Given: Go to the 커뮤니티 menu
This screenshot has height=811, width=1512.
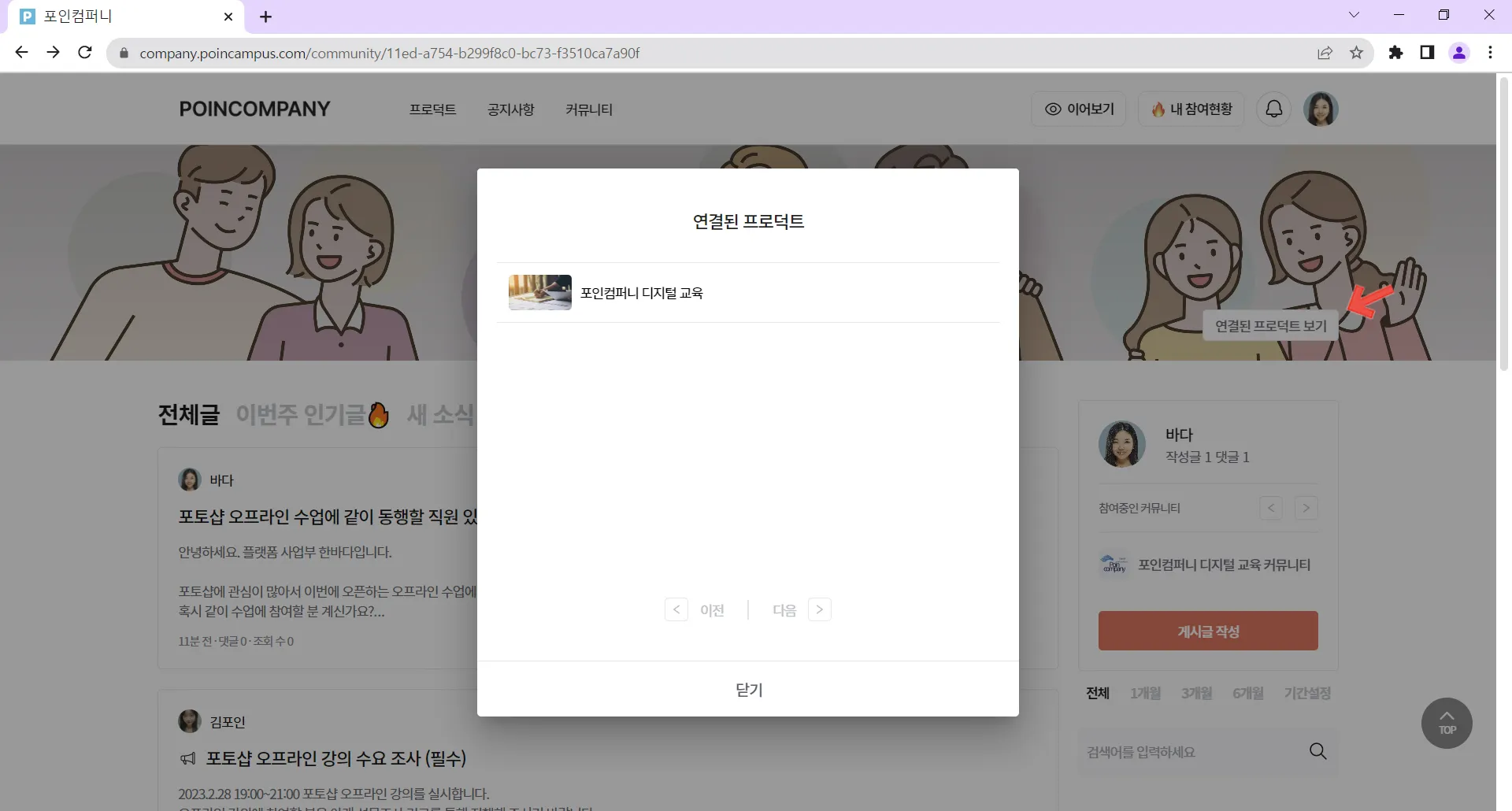Looking at the screenshot, I should click(x=589, y=109).
